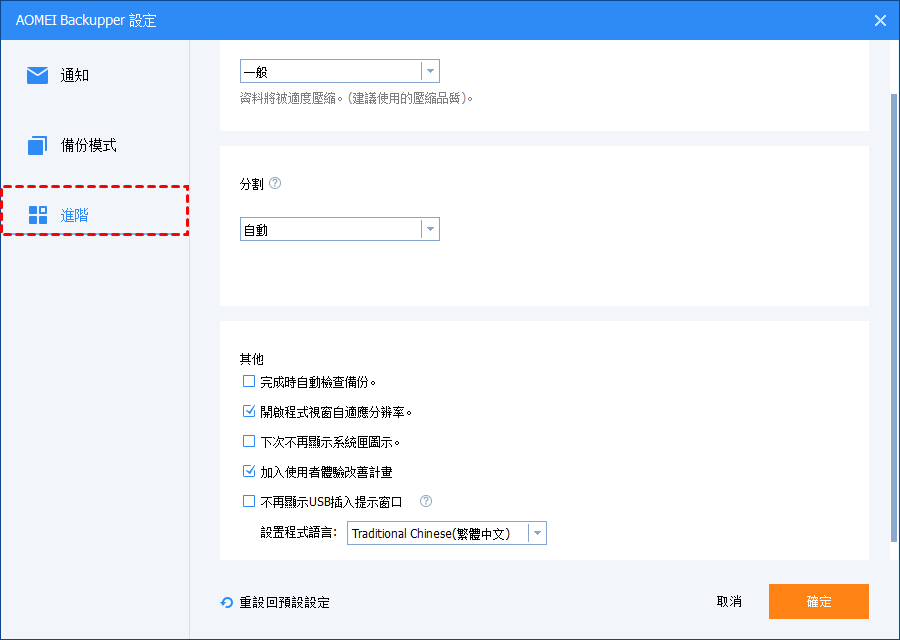The height and width of the screenshot is (640, 900).
Task: Confirm settings with the 確定 button
Action: [x=818, y=602]
